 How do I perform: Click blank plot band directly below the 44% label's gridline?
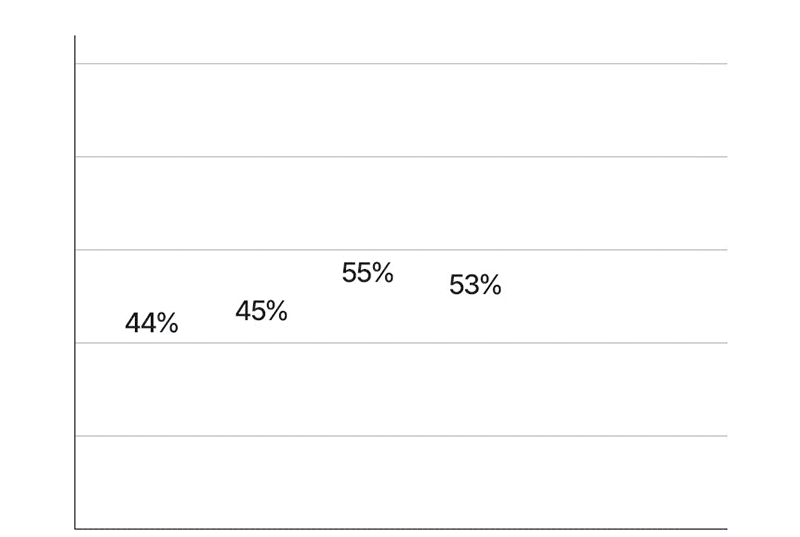click(x=400, y=390)
